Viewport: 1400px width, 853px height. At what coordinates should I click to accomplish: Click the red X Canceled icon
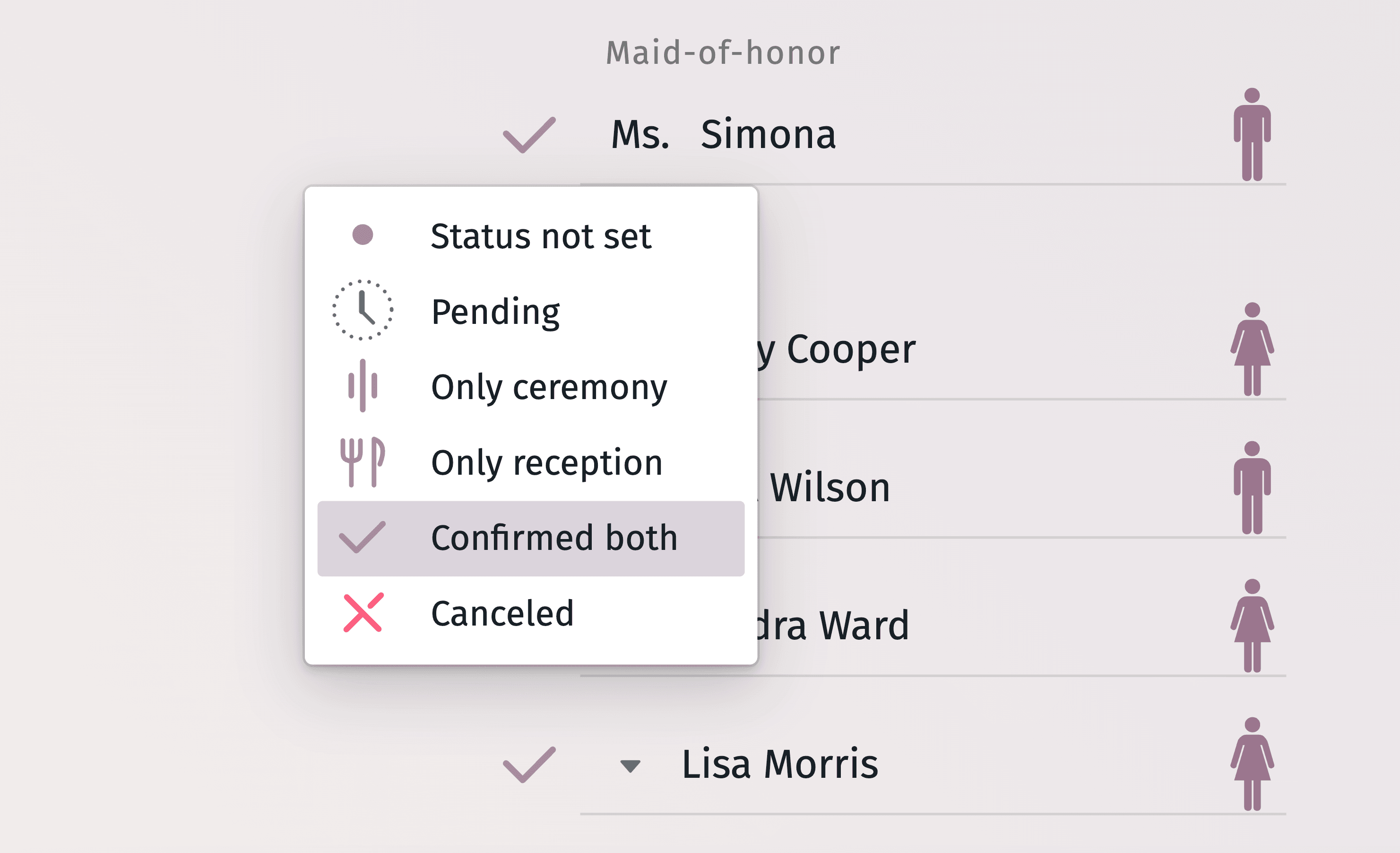[363, 613]
